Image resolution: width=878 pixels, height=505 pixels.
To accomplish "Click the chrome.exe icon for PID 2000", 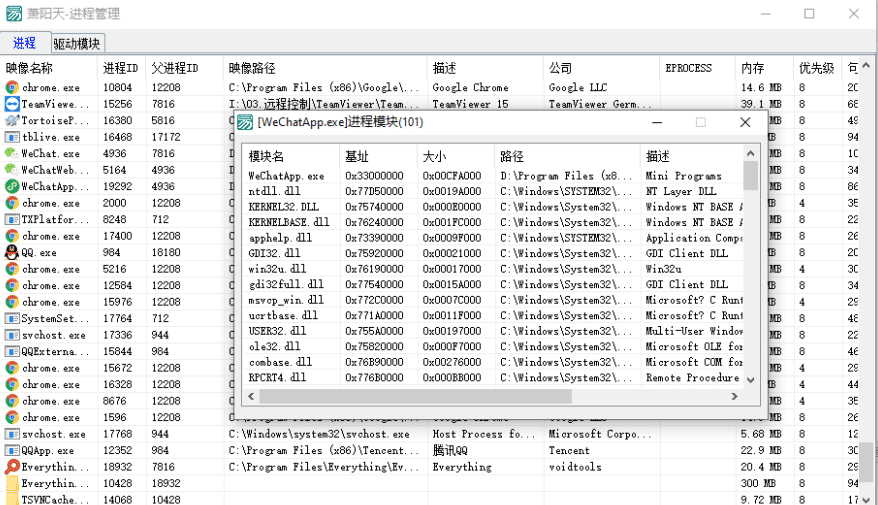I will point(12,203).
